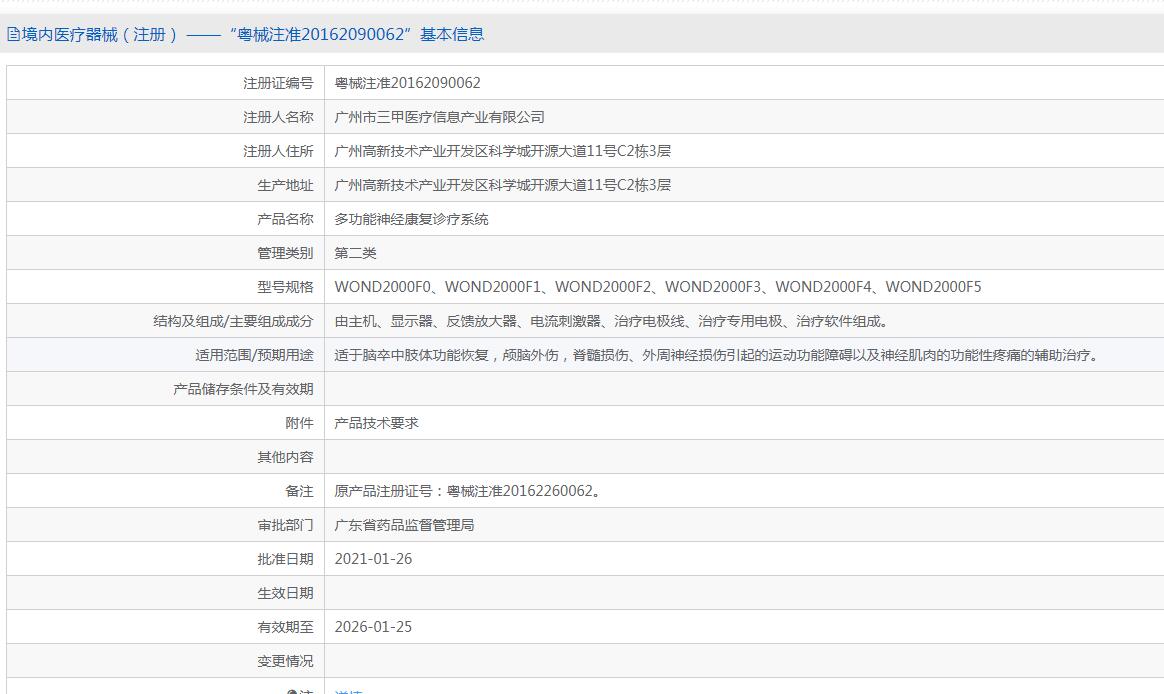The image size is (1164, 694).
Task: Select the label '生效日期'
Action: coord(286,594)
